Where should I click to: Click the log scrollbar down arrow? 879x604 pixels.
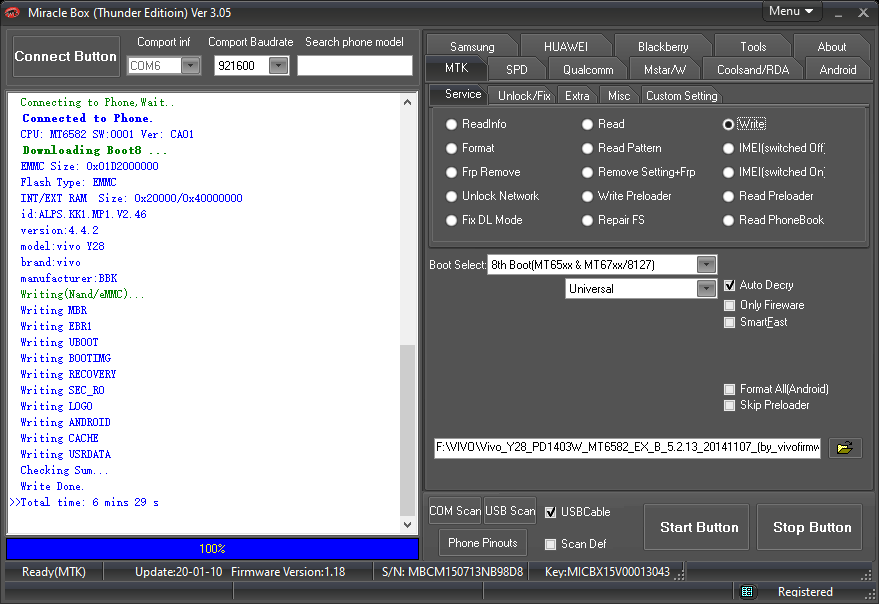point(408,525)
